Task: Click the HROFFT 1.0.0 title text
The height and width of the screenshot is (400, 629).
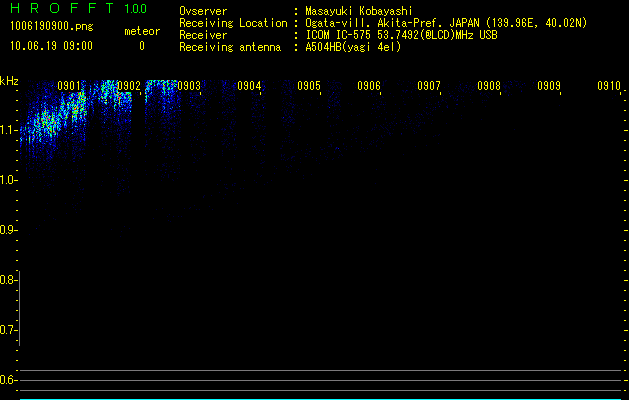Action: (x=79, y=8)
